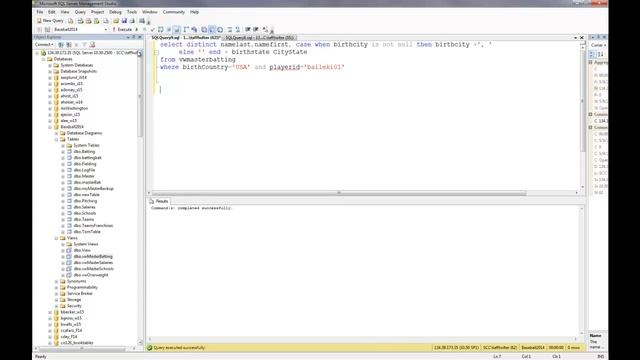This screenshot has height=360, width=640.
Task: Open the Edit menu
Action: [x=51, y=12]
